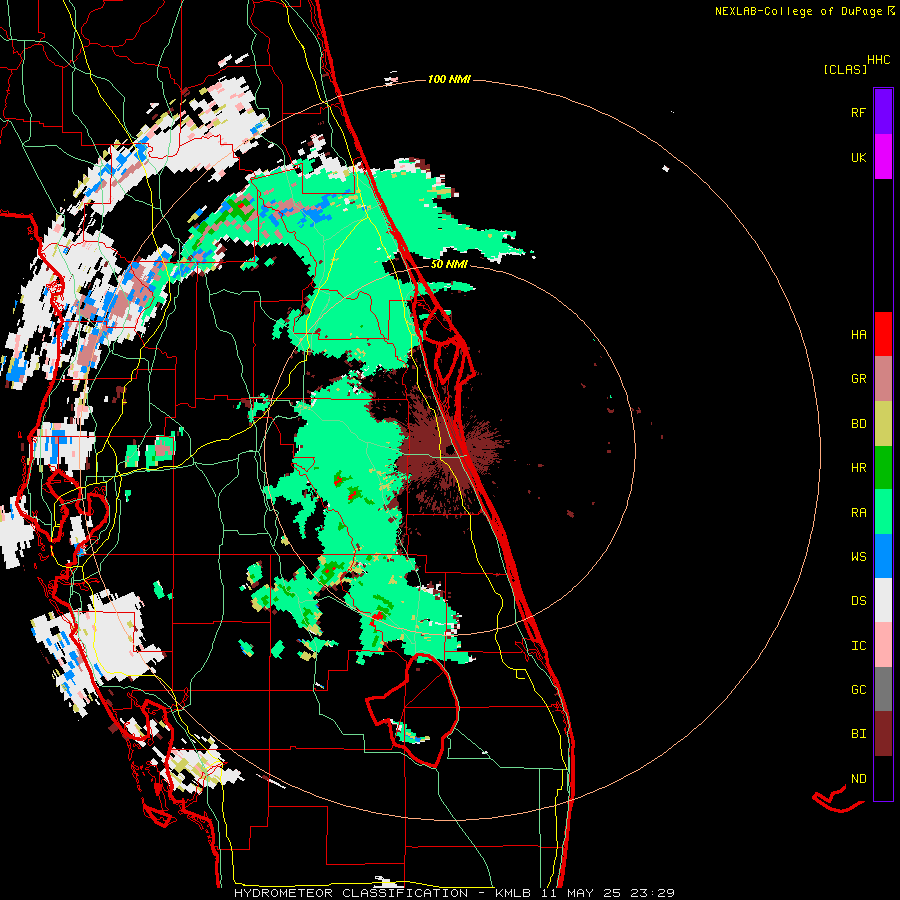Click the HR legend label

[x=858, y=468]
